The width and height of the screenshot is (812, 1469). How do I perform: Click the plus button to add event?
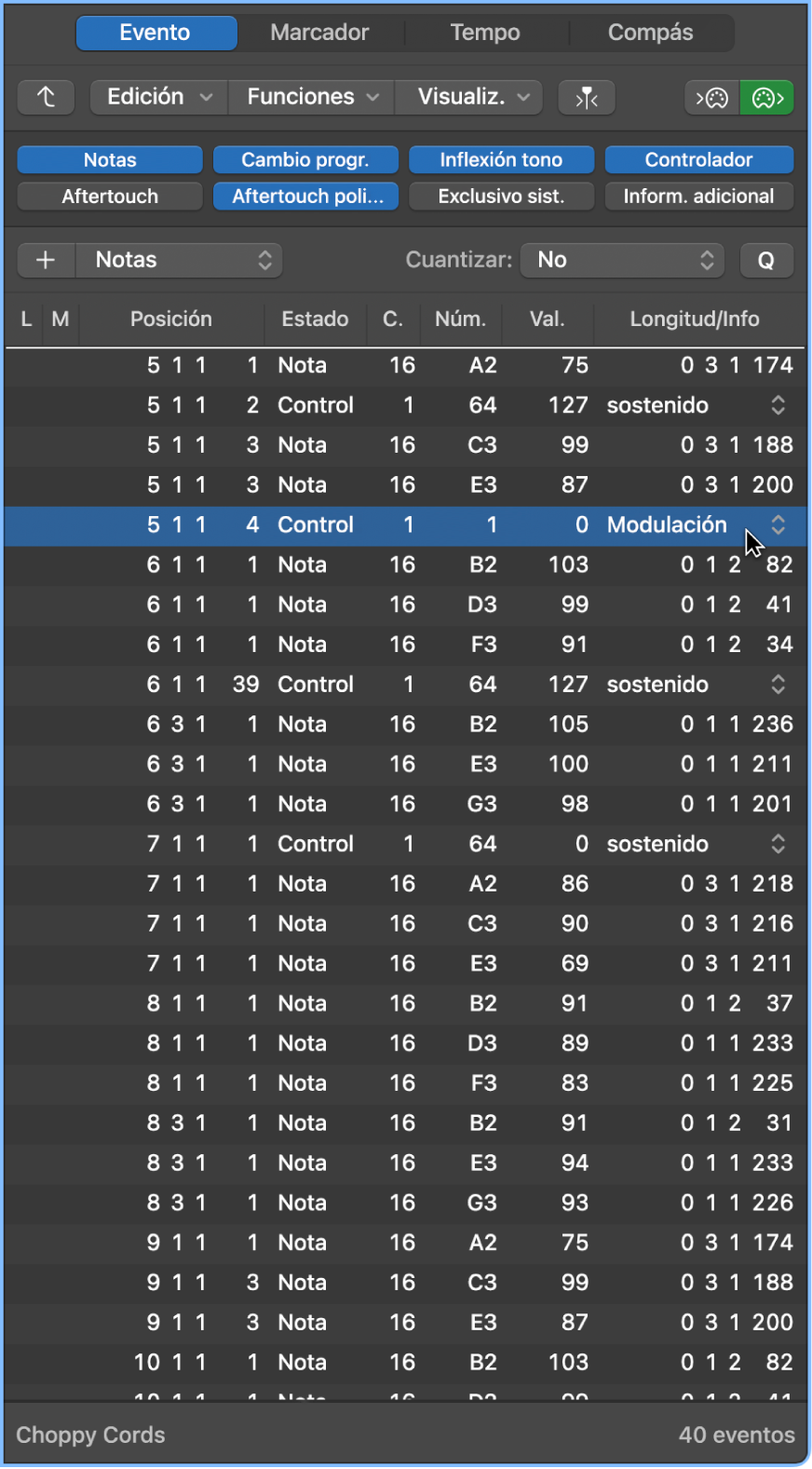46,260
